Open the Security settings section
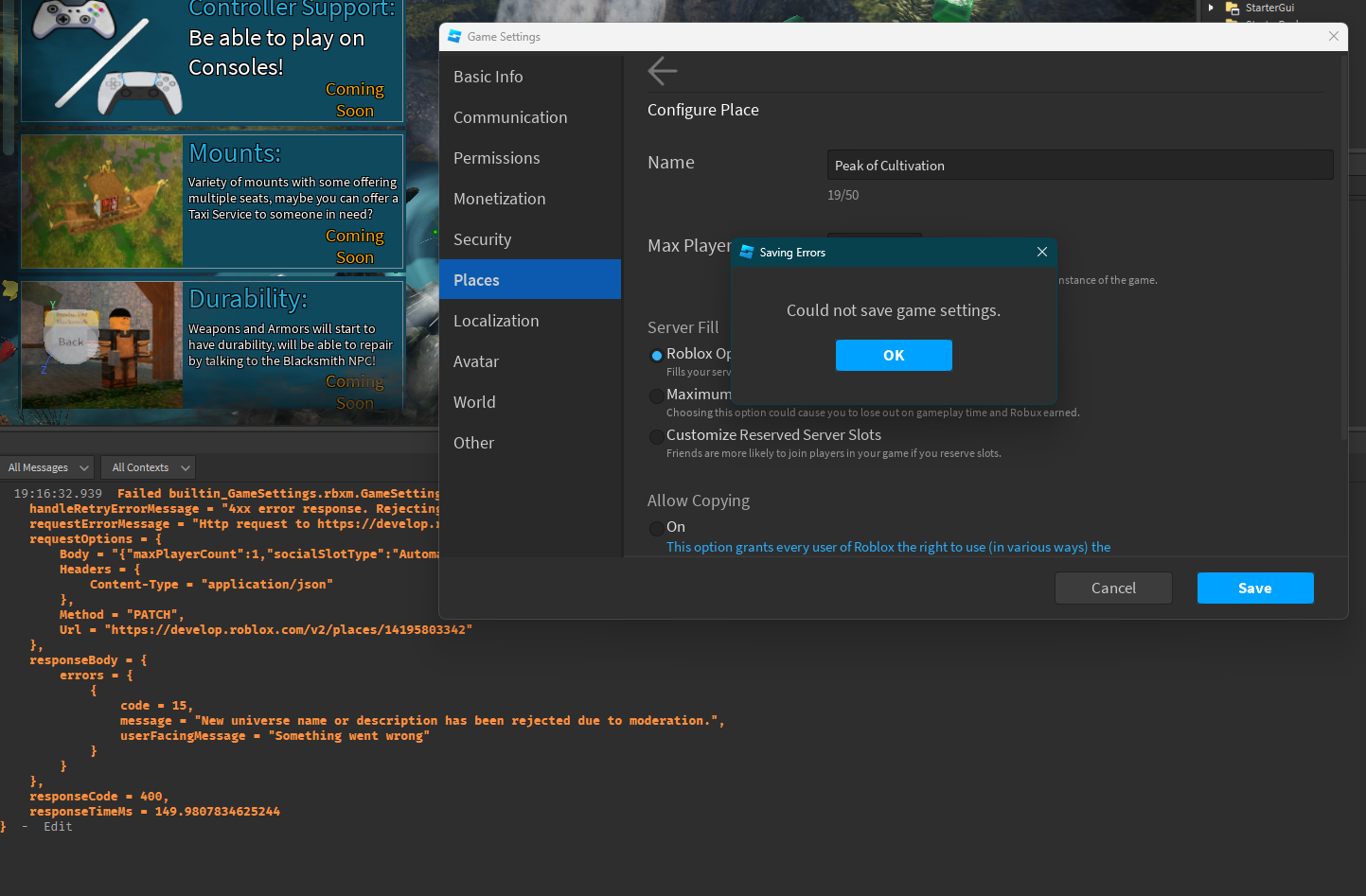The height and width of the screenshot is (896, 1366). (482, 239)
